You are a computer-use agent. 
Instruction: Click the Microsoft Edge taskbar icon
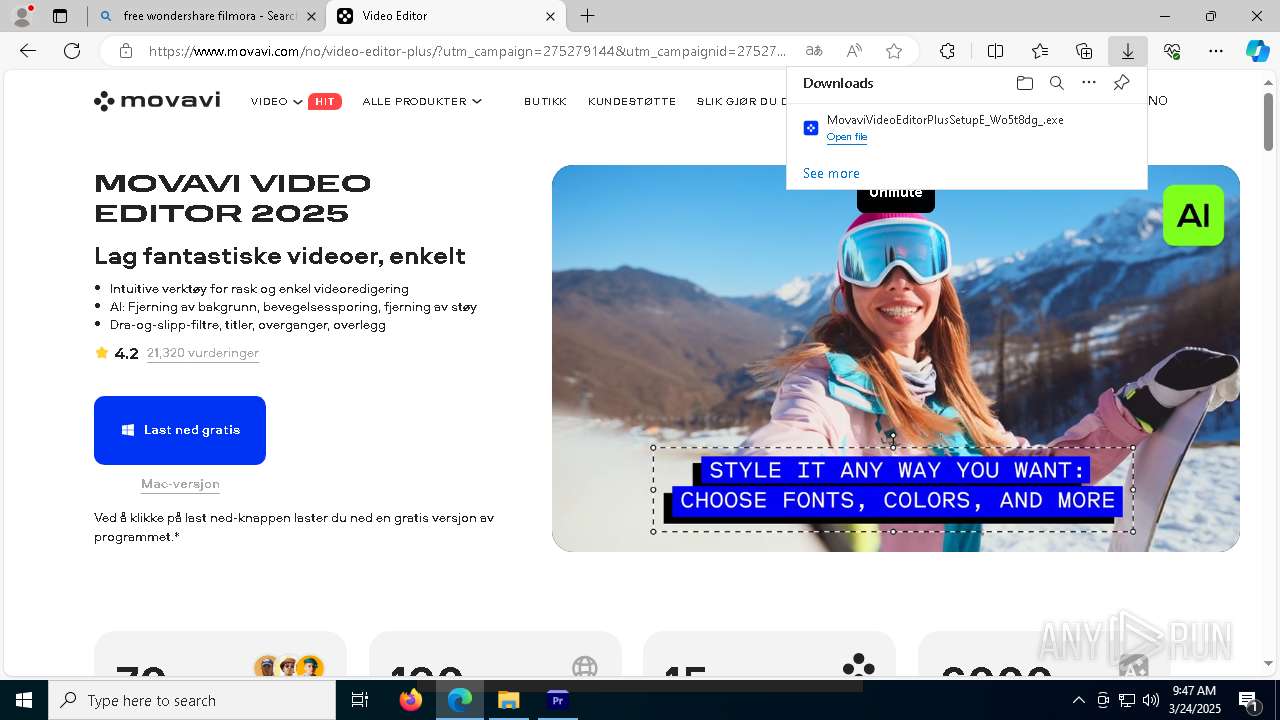pos(459,700)
